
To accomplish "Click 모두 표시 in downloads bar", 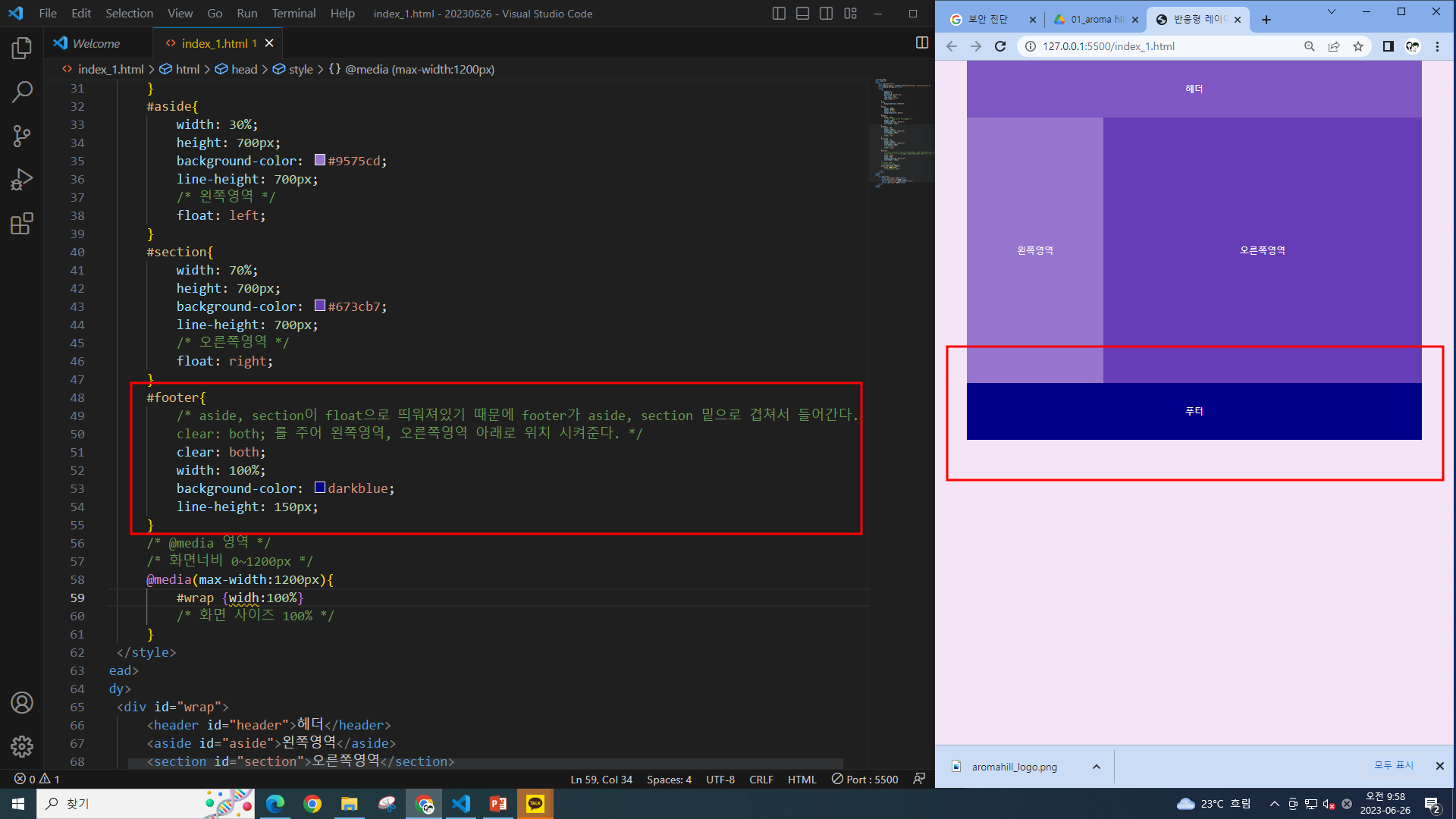I will pos(1394,766).
